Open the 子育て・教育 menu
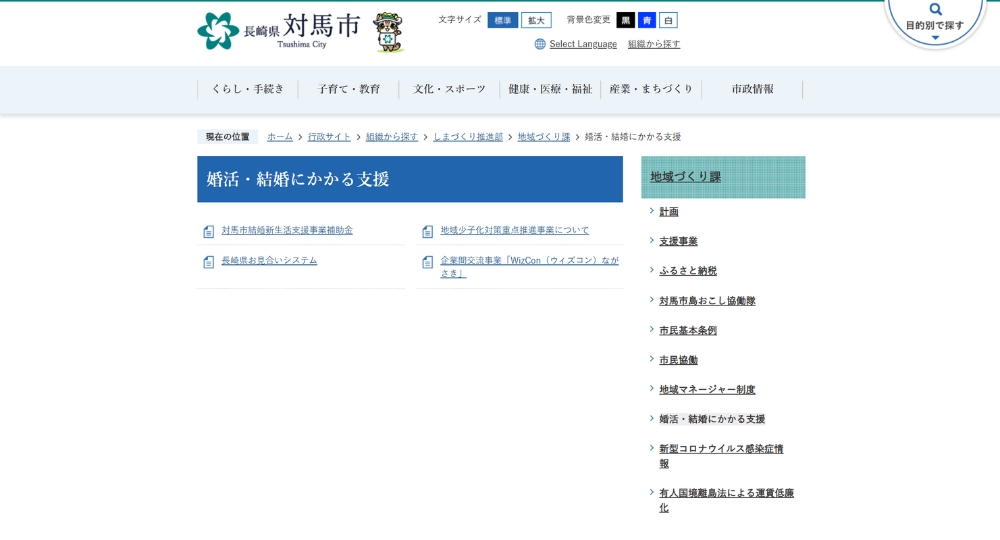This screenshot has height=540, width=1000. [348, 89]
